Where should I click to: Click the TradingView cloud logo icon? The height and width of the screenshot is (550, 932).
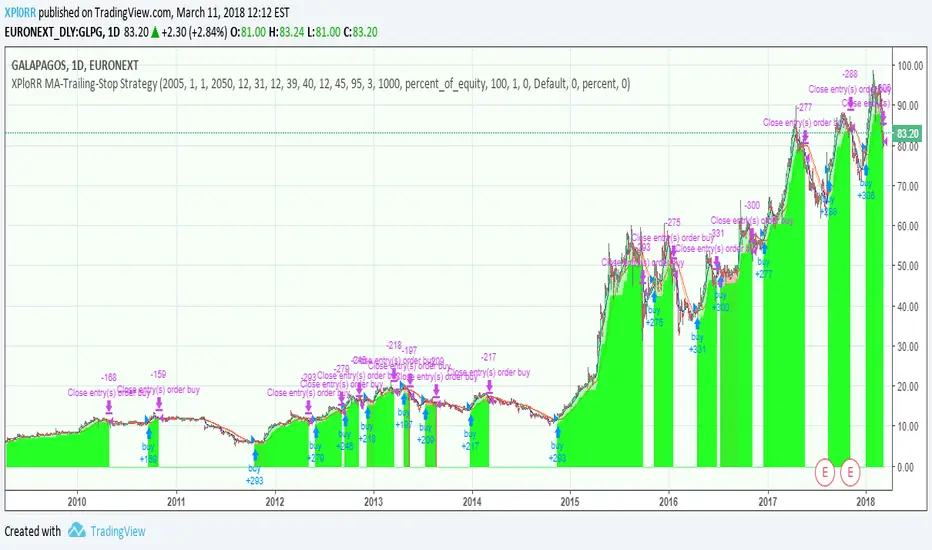point(77,530)
